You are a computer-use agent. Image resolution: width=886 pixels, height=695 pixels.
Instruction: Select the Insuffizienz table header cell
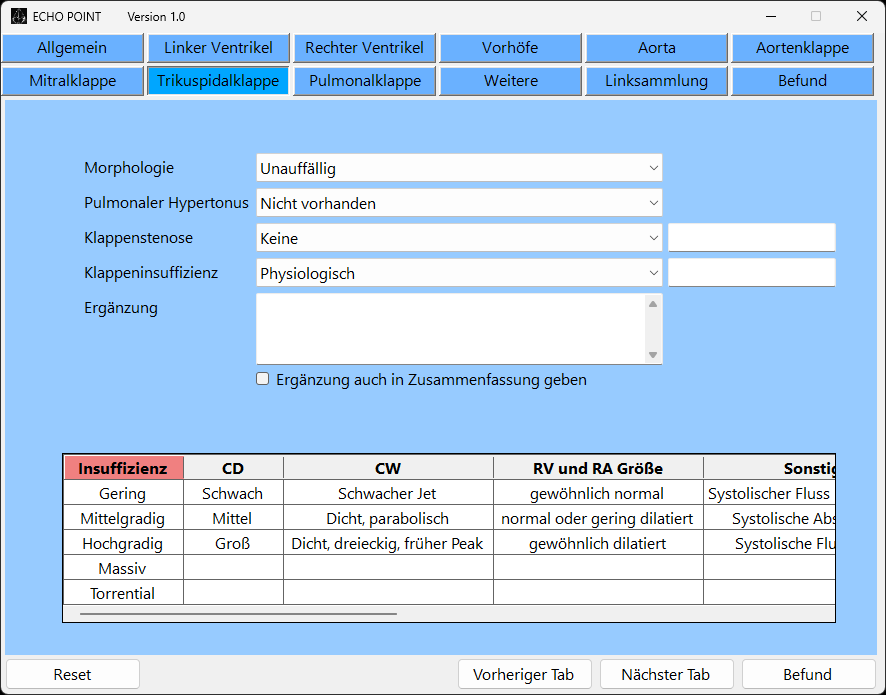[123, 468]
